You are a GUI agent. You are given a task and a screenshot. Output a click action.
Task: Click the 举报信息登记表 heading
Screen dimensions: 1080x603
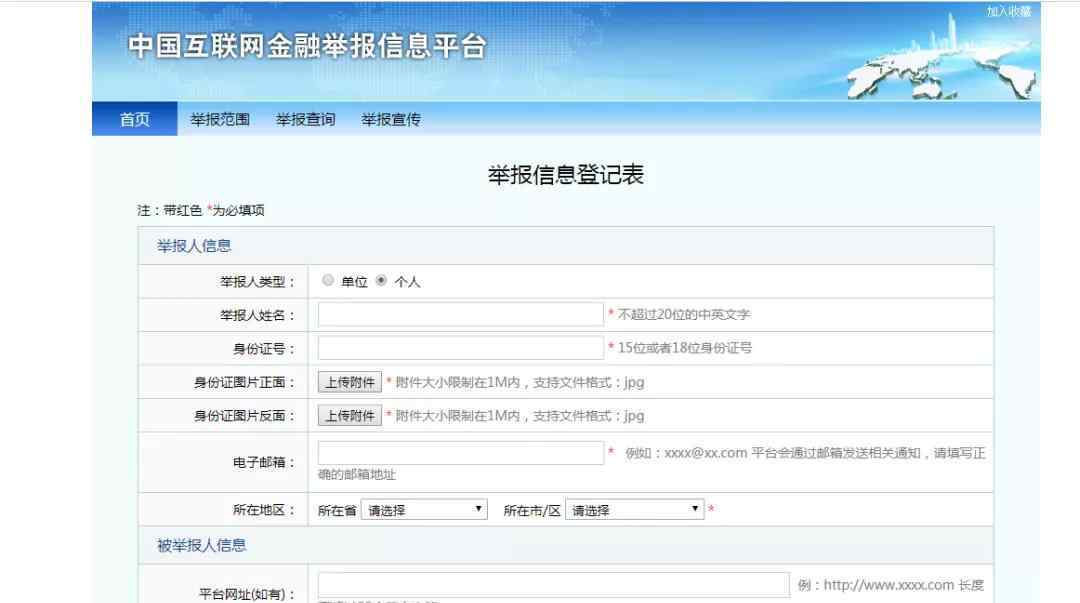tap(565, 174)
